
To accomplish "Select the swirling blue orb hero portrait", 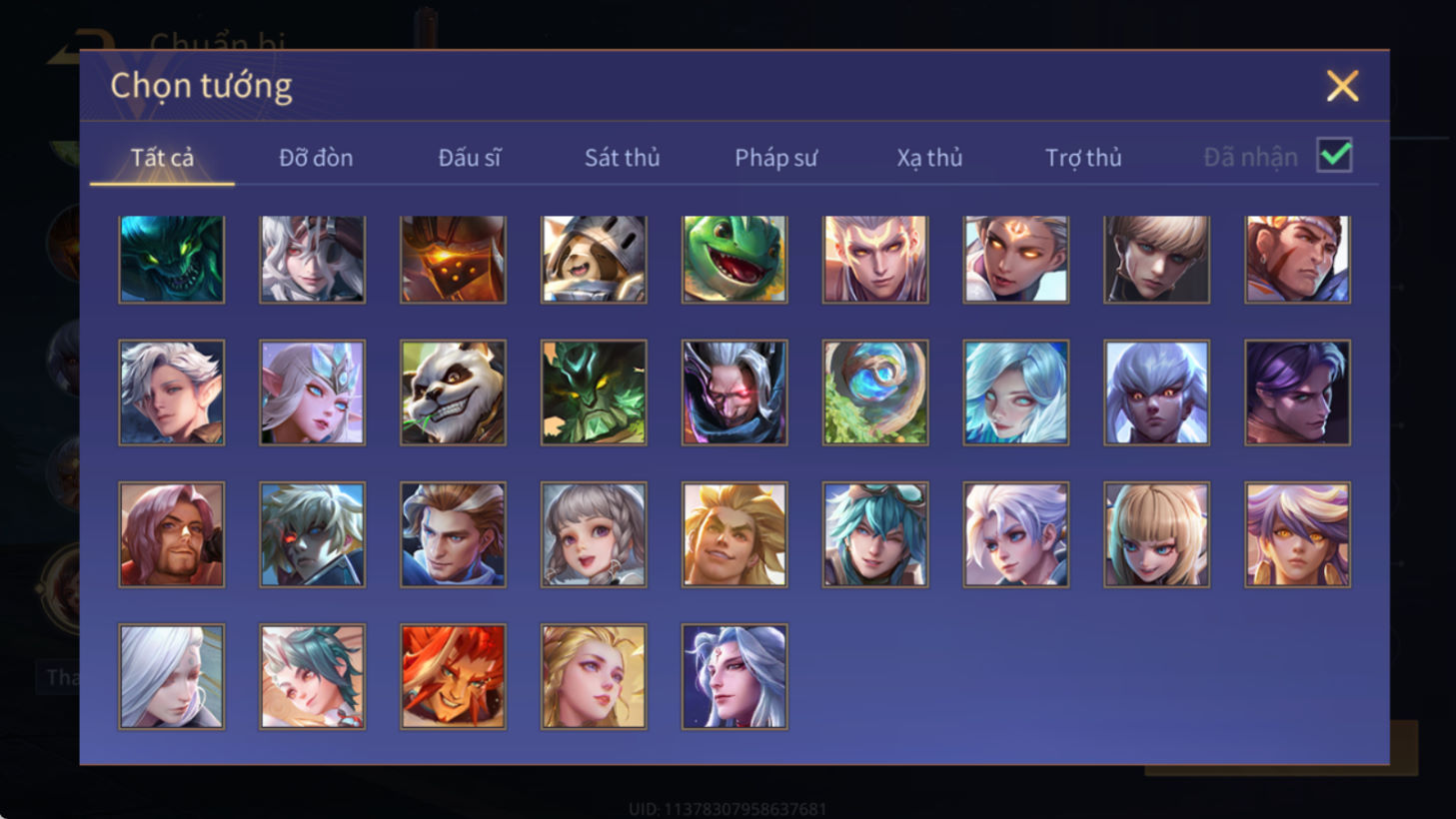I will 875,393.
